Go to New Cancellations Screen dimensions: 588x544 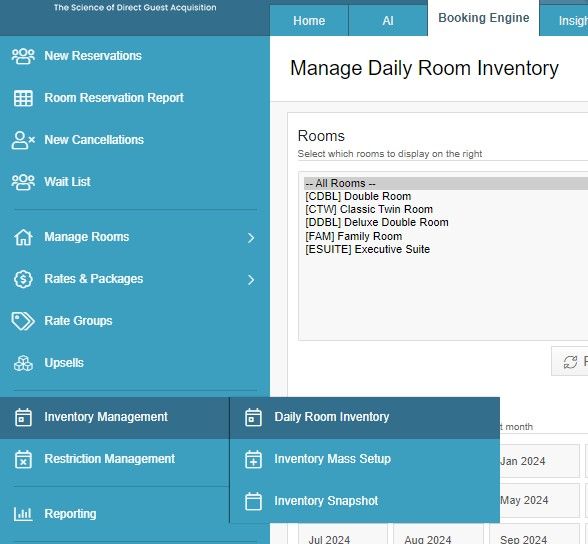pos(94,140)
